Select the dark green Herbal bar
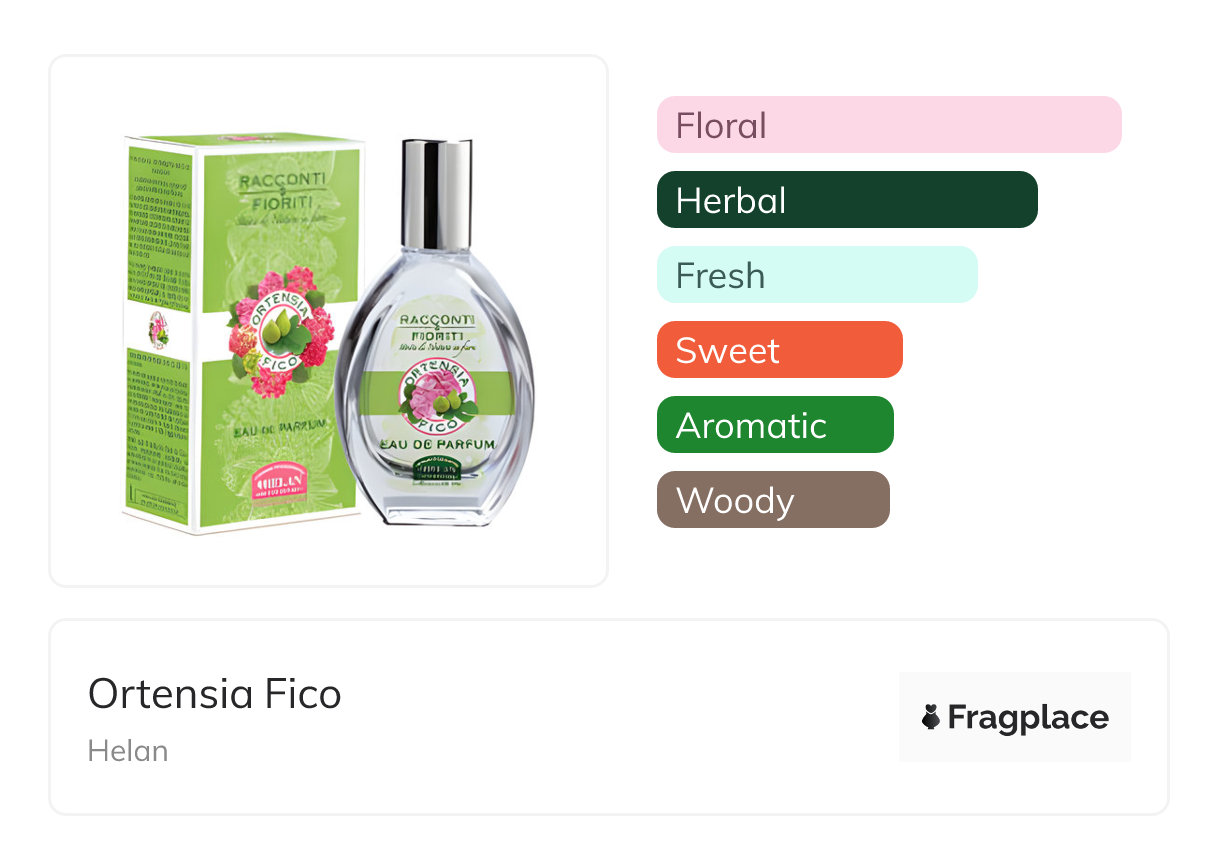The image size is (1218, 864). click(847, 200)
